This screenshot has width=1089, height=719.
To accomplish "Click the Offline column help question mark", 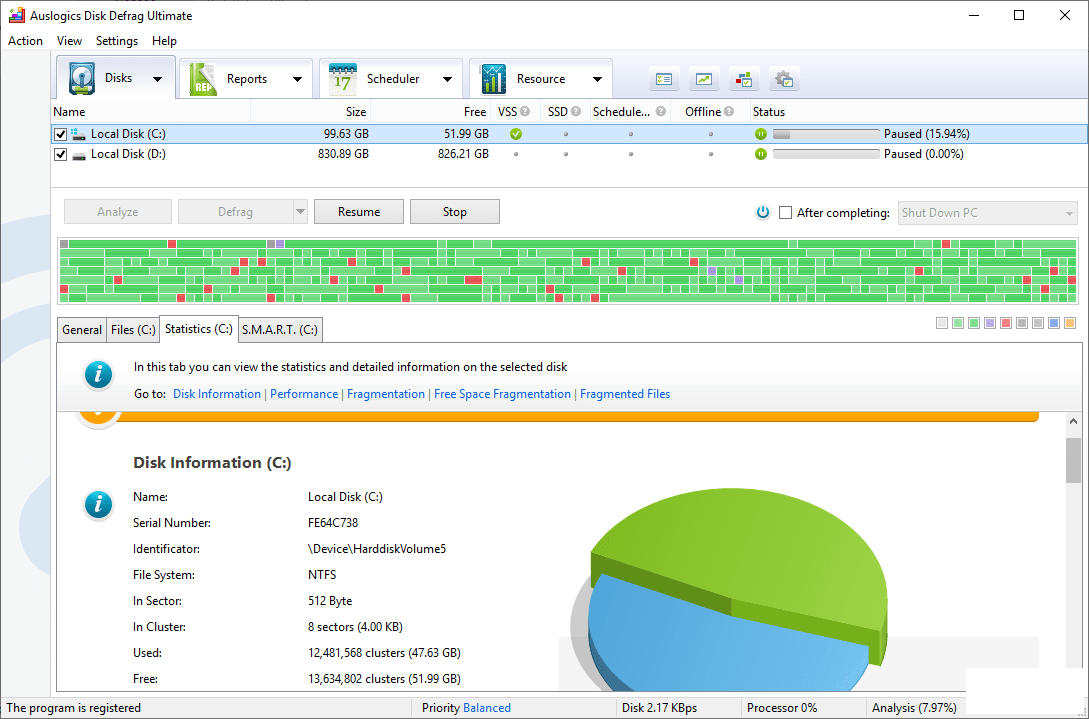I will coord(729,111).
